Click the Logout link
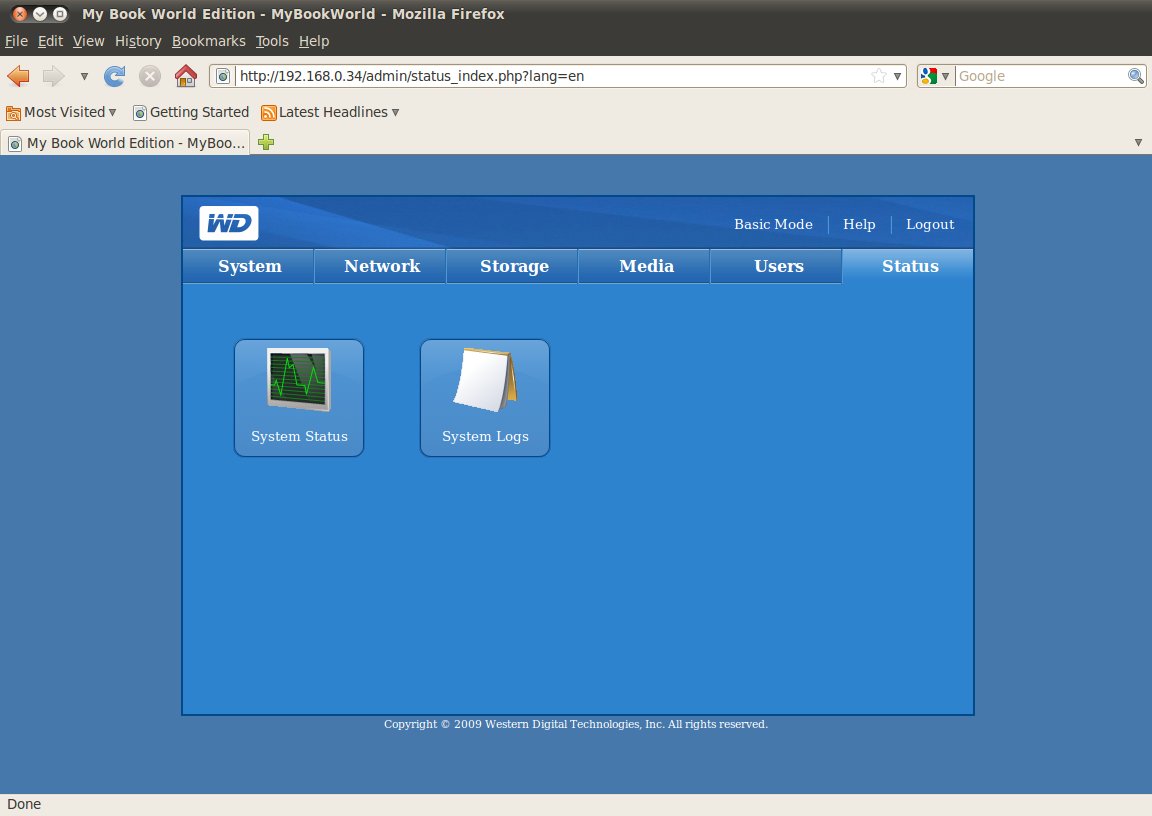 929,224
